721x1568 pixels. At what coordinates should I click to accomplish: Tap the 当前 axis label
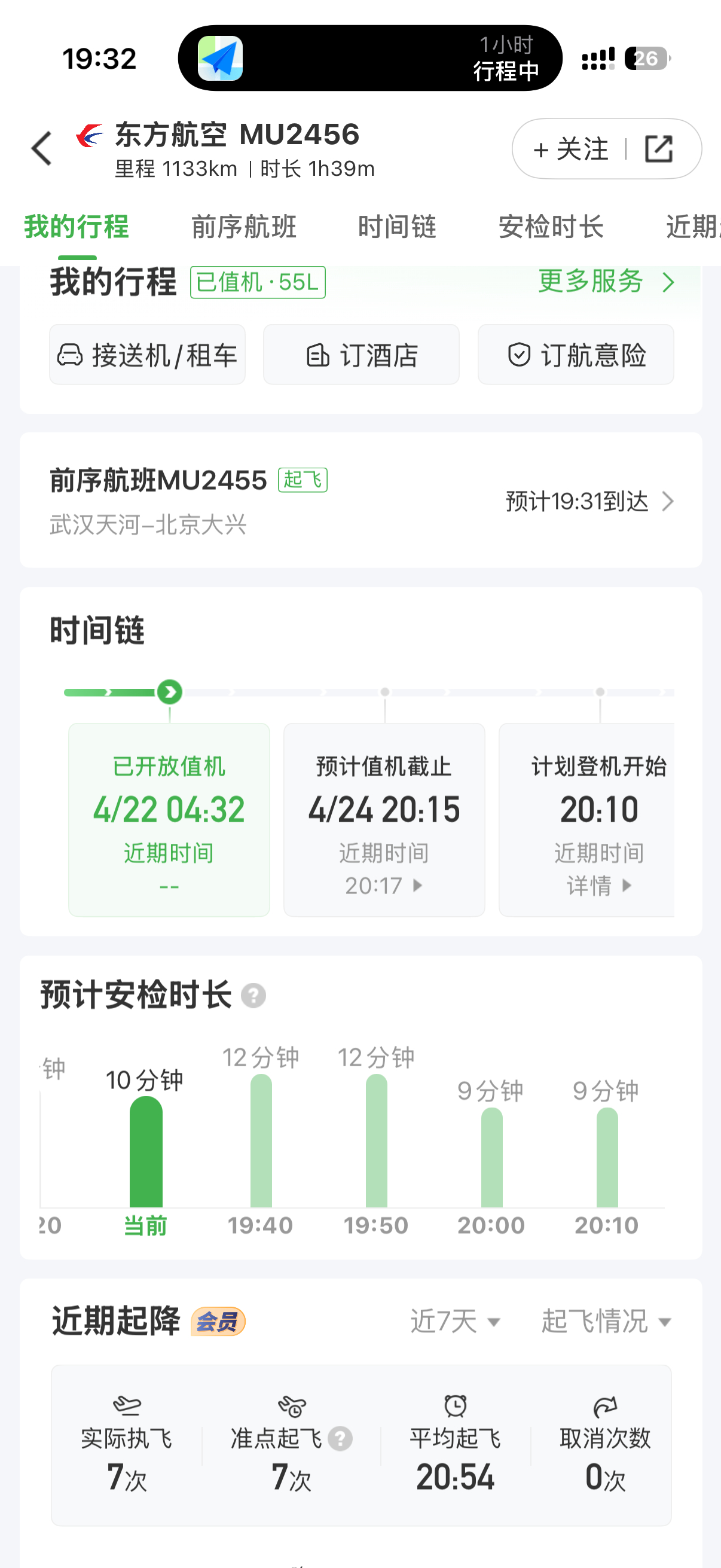[x=145, y=1225]
